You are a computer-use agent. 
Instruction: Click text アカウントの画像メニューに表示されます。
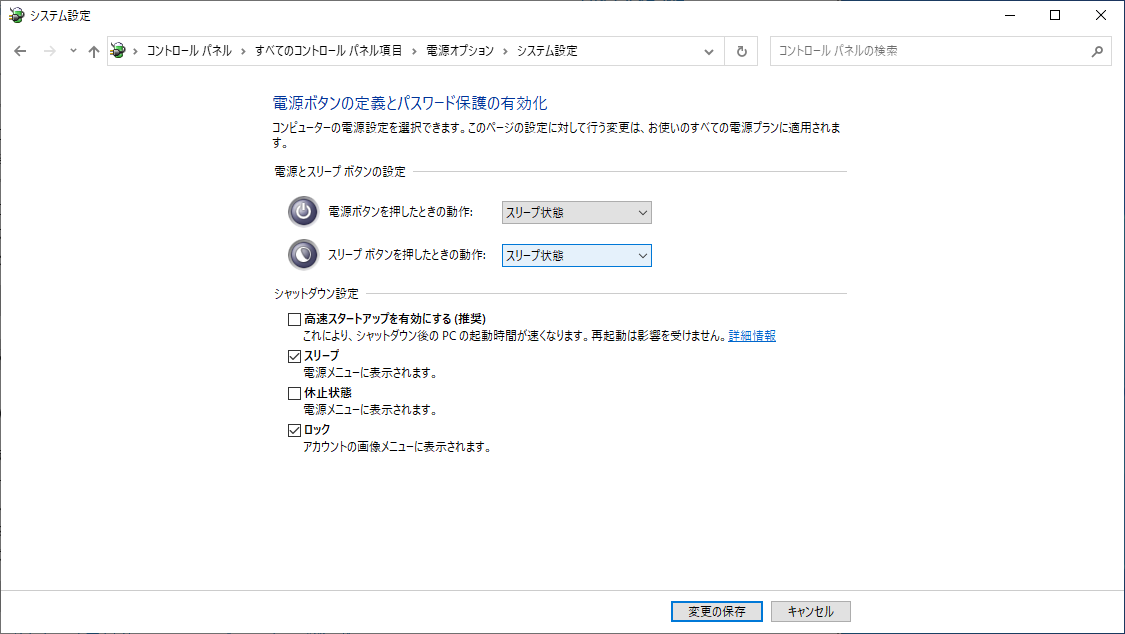coord(397,447)
